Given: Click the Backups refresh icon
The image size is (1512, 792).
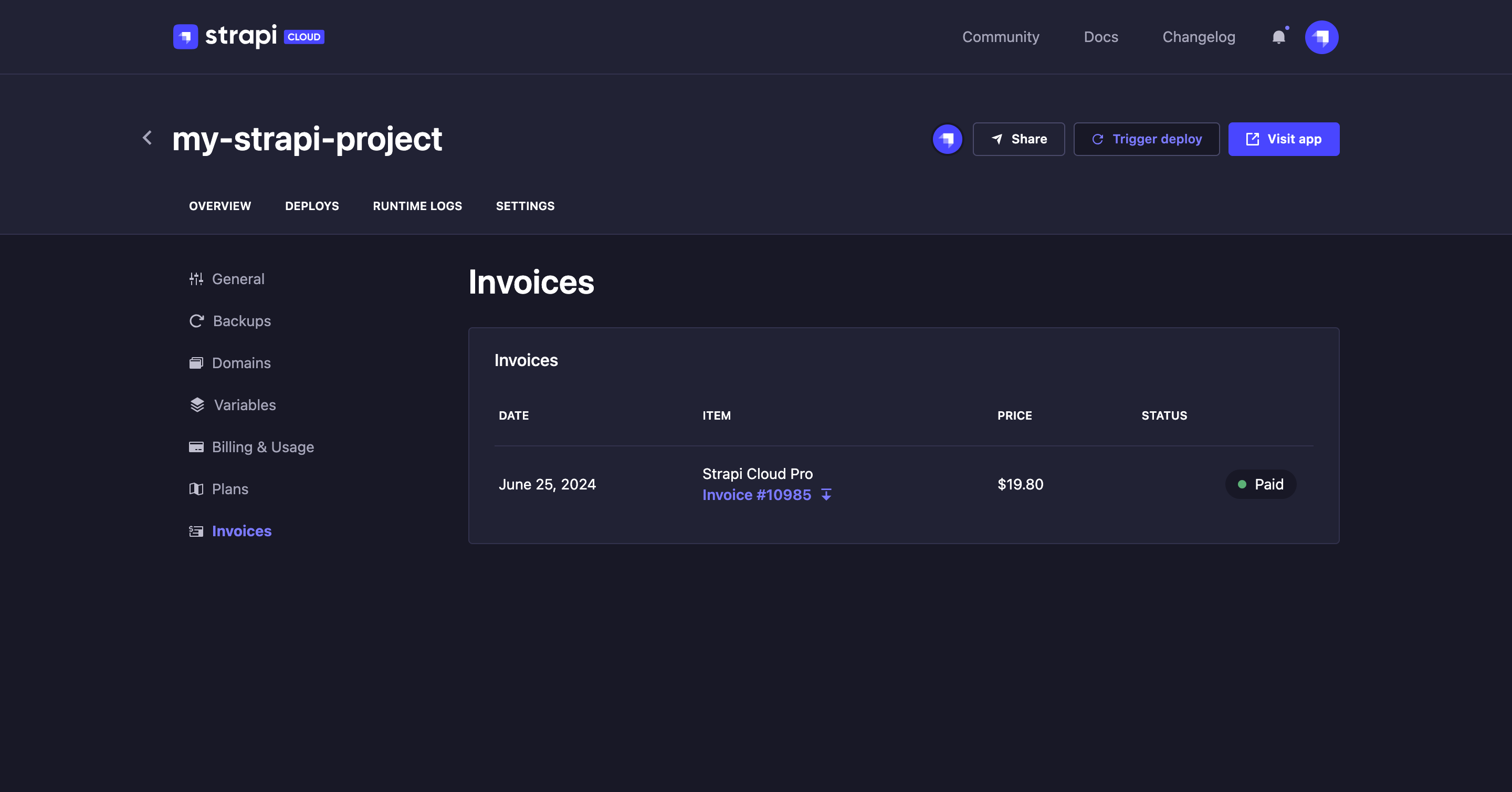Looking at the screenshot, I should (x=197, y=320).
